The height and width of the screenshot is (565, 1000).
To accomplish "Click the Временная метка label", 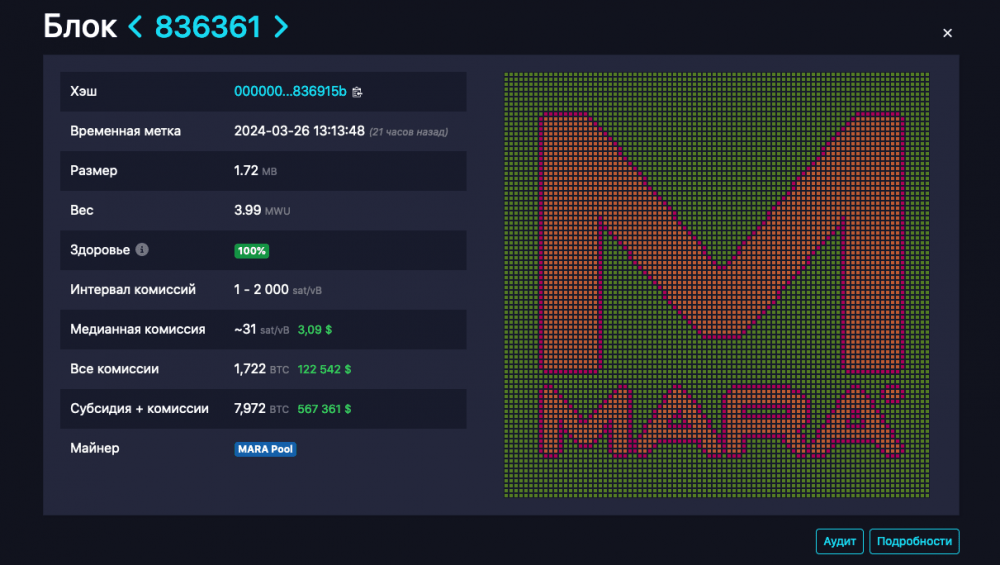I will click(126, 131).
